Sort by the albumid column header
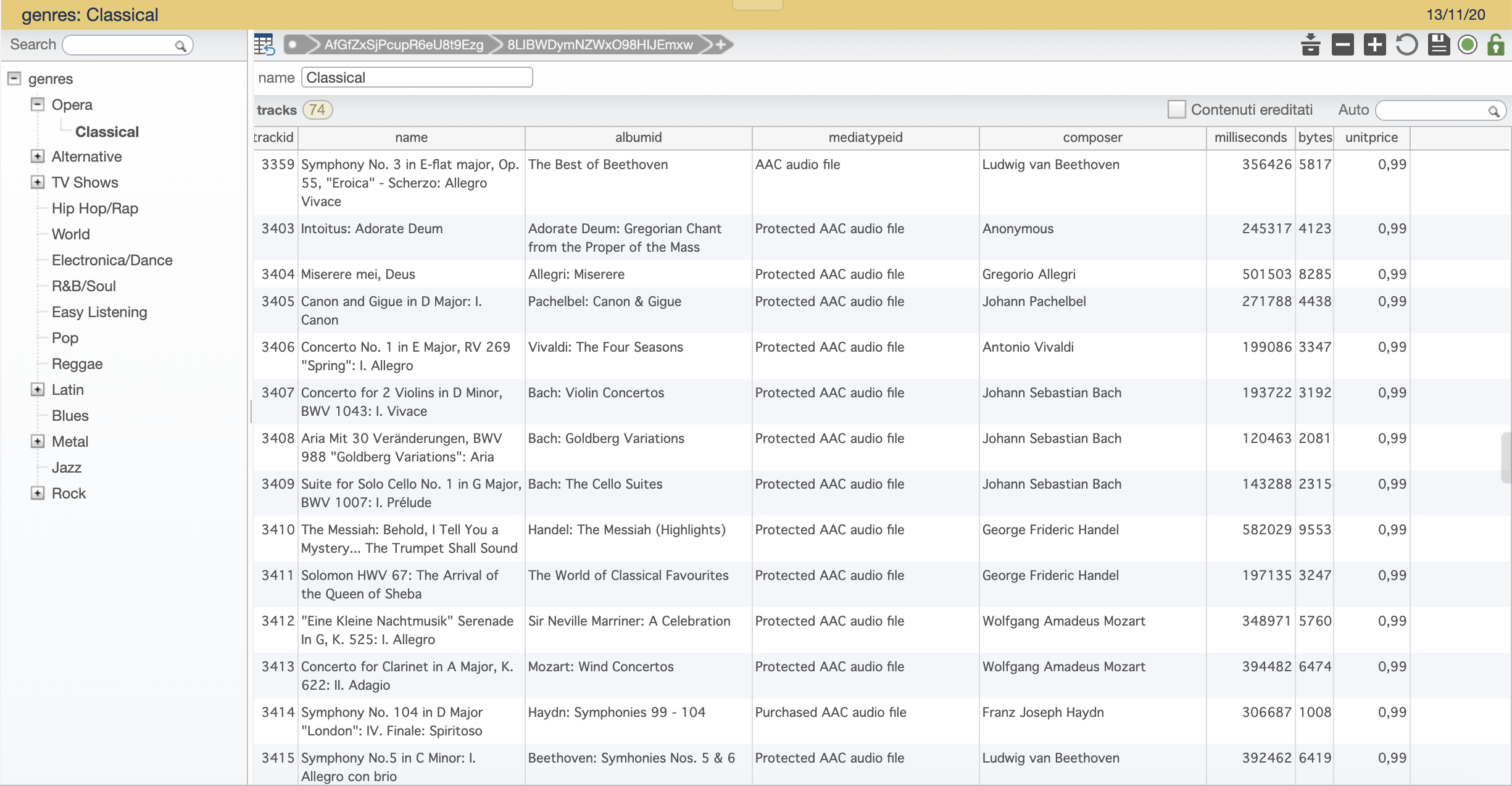 (638, 138)
